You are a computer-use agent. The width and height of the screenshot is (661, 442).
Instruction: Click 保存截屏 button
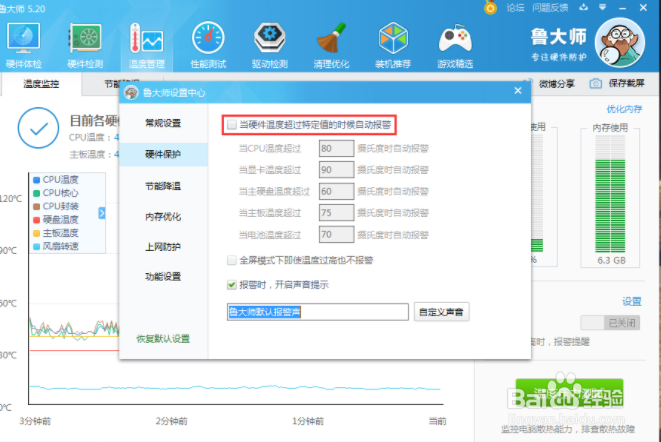pyautogui.click(x=626, y=83)
